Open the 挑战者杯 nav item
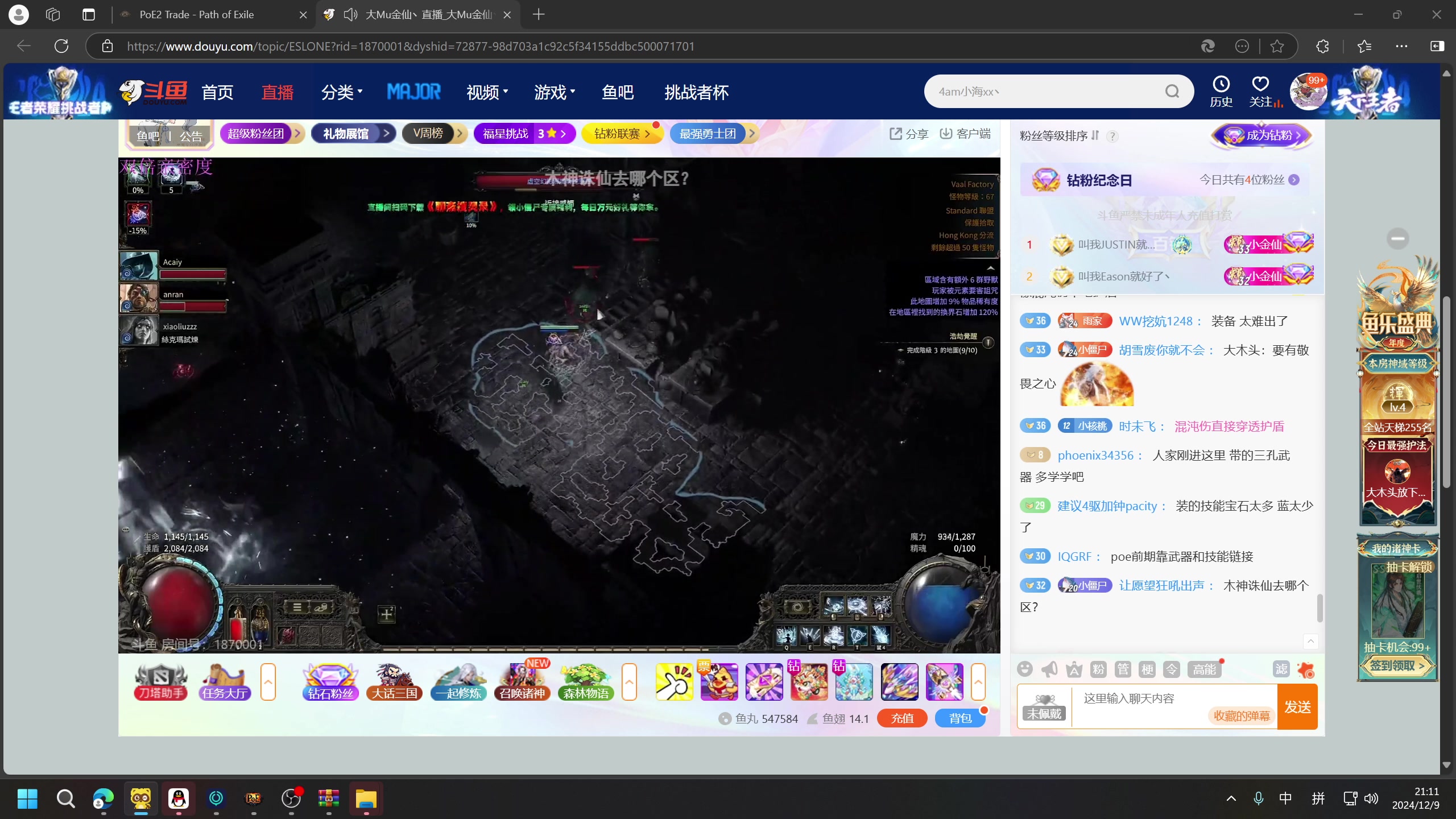 click(697, 92)
